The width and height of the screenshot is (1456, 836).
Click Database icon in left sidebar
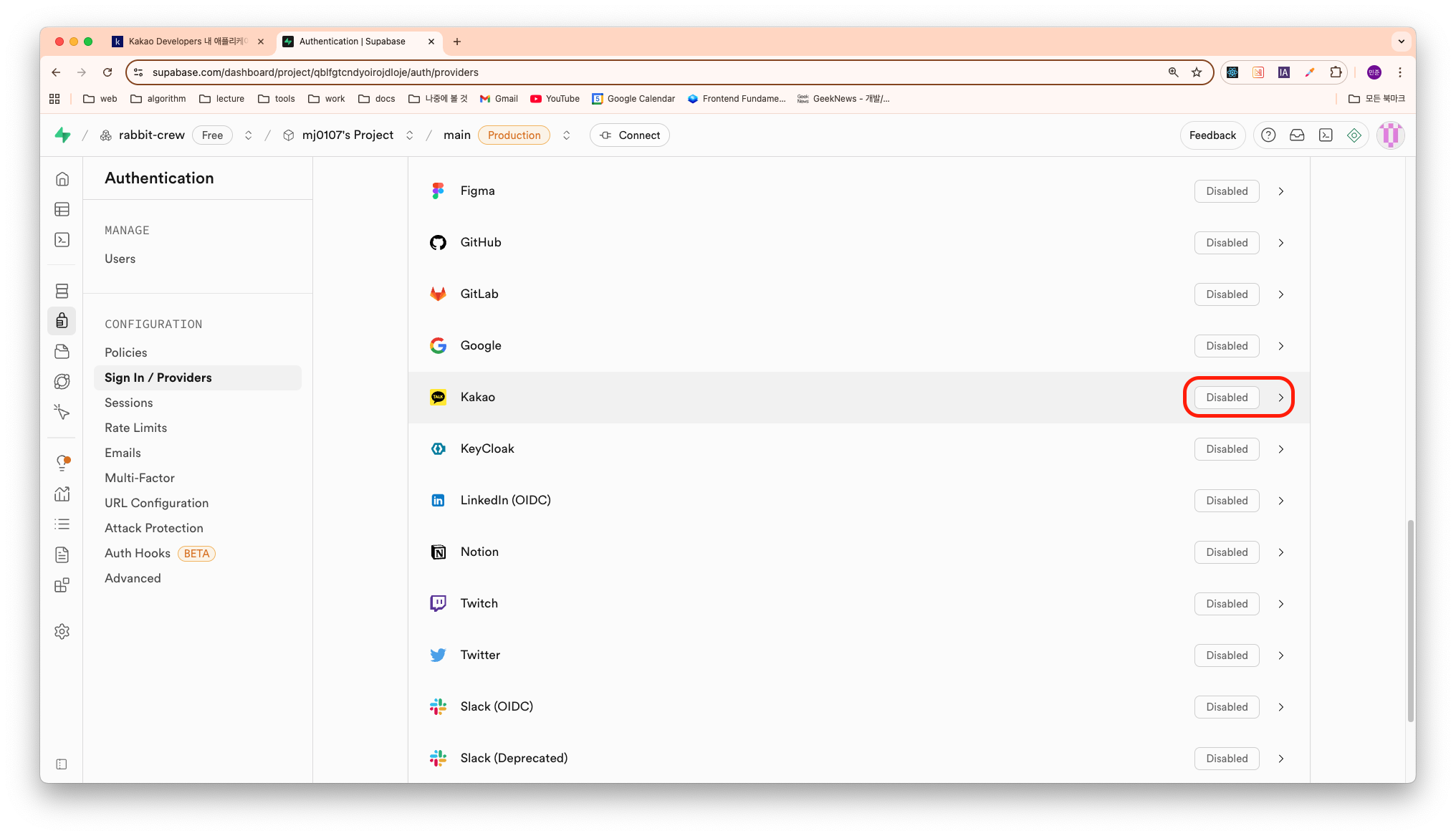point(62,291)
